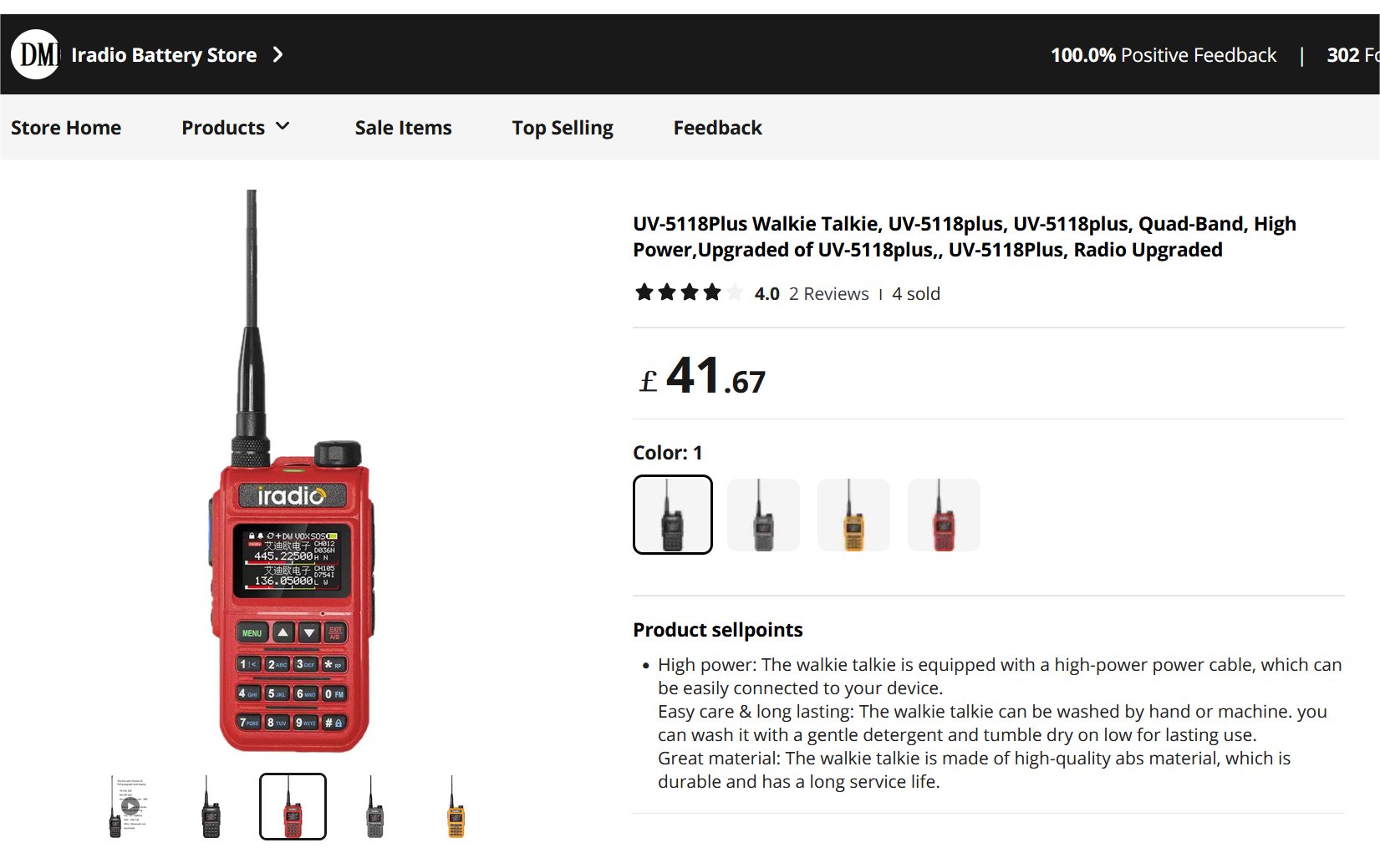Expand the Products dropdown menu
The image size is (1380, 868).
(236, 127)
